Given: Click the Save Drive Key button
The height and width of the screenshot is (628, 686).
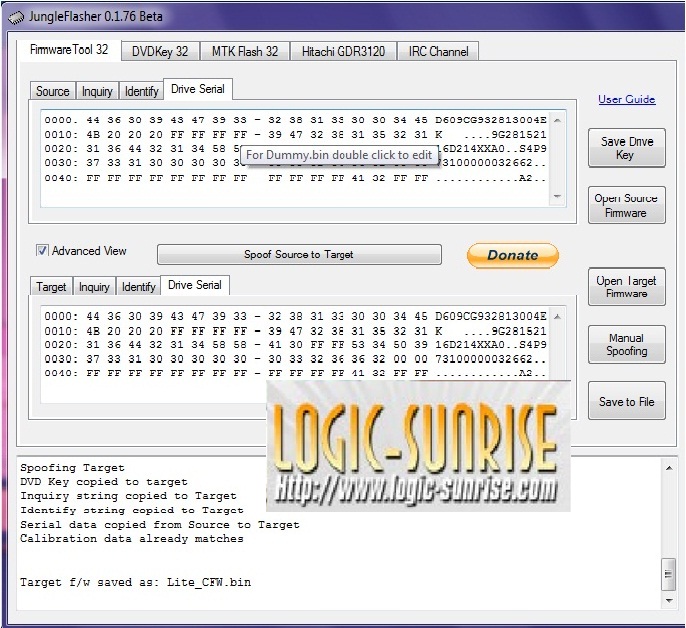Looking at the screenshot, I should pos(627,148).
